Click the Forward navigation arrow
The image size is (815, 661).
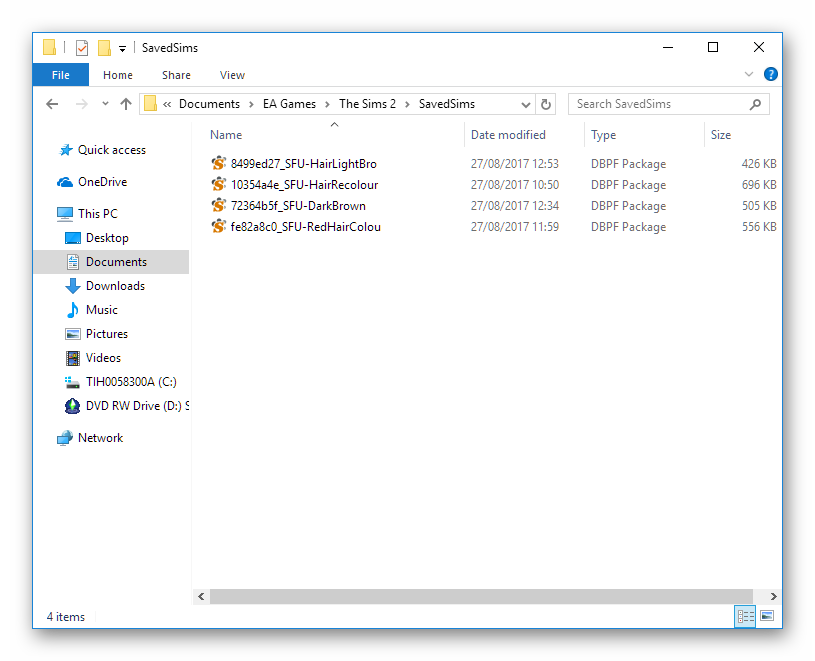tap(82, 104)
